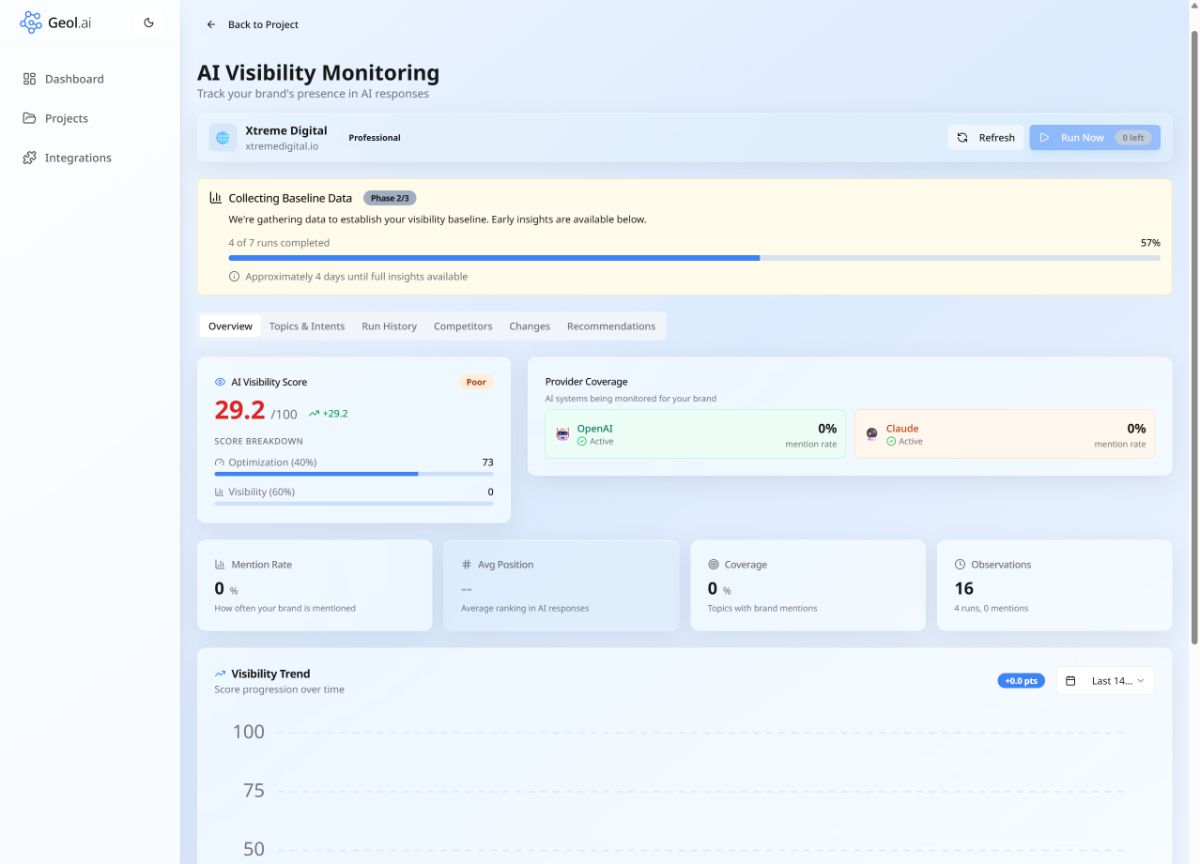The image size is (1200, 864).
Task: Click the Geol.ai logo icon
Action: [x=31, y=23]
